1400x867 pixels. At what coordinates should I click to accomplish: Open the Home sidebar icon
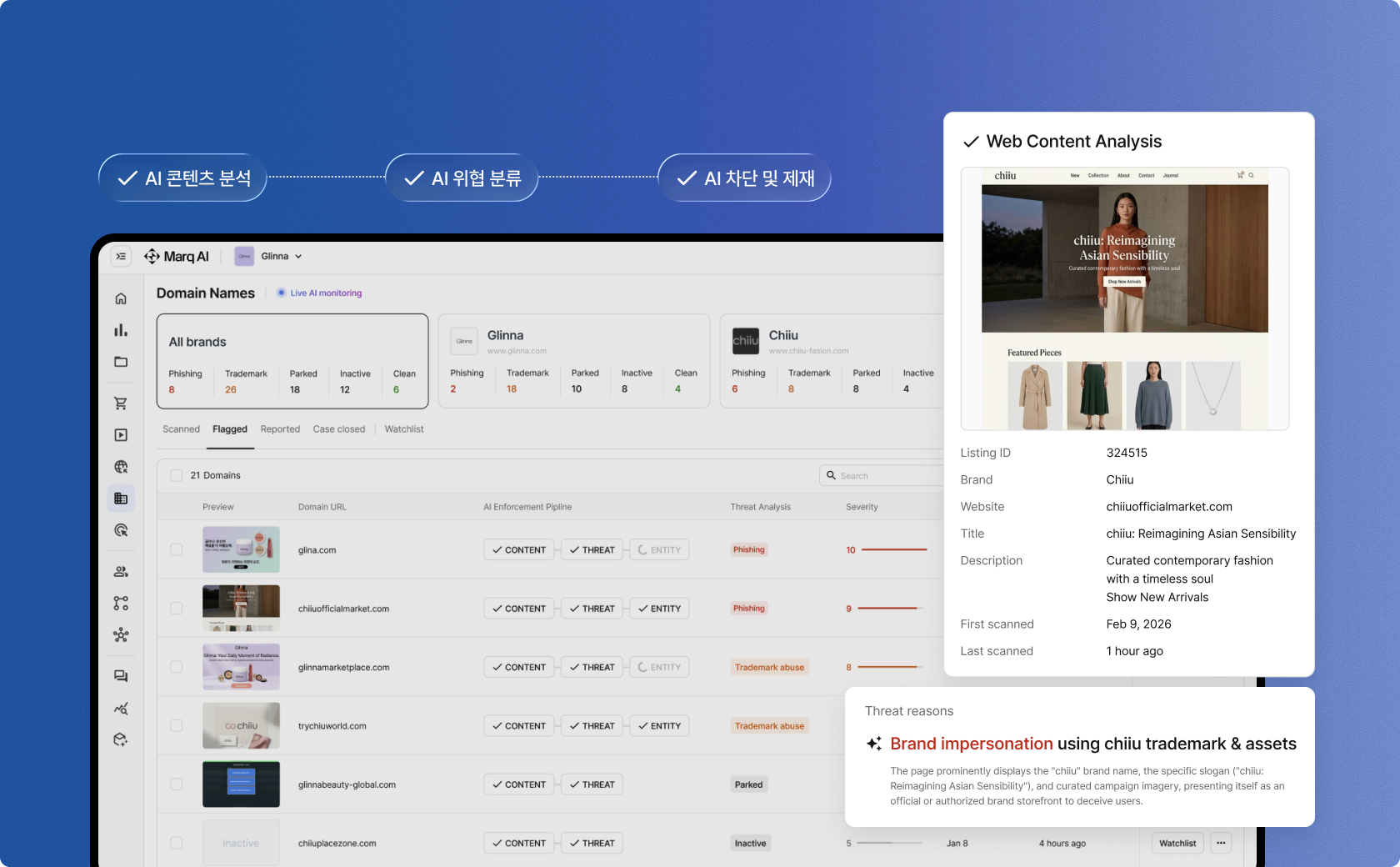point(121,298)
